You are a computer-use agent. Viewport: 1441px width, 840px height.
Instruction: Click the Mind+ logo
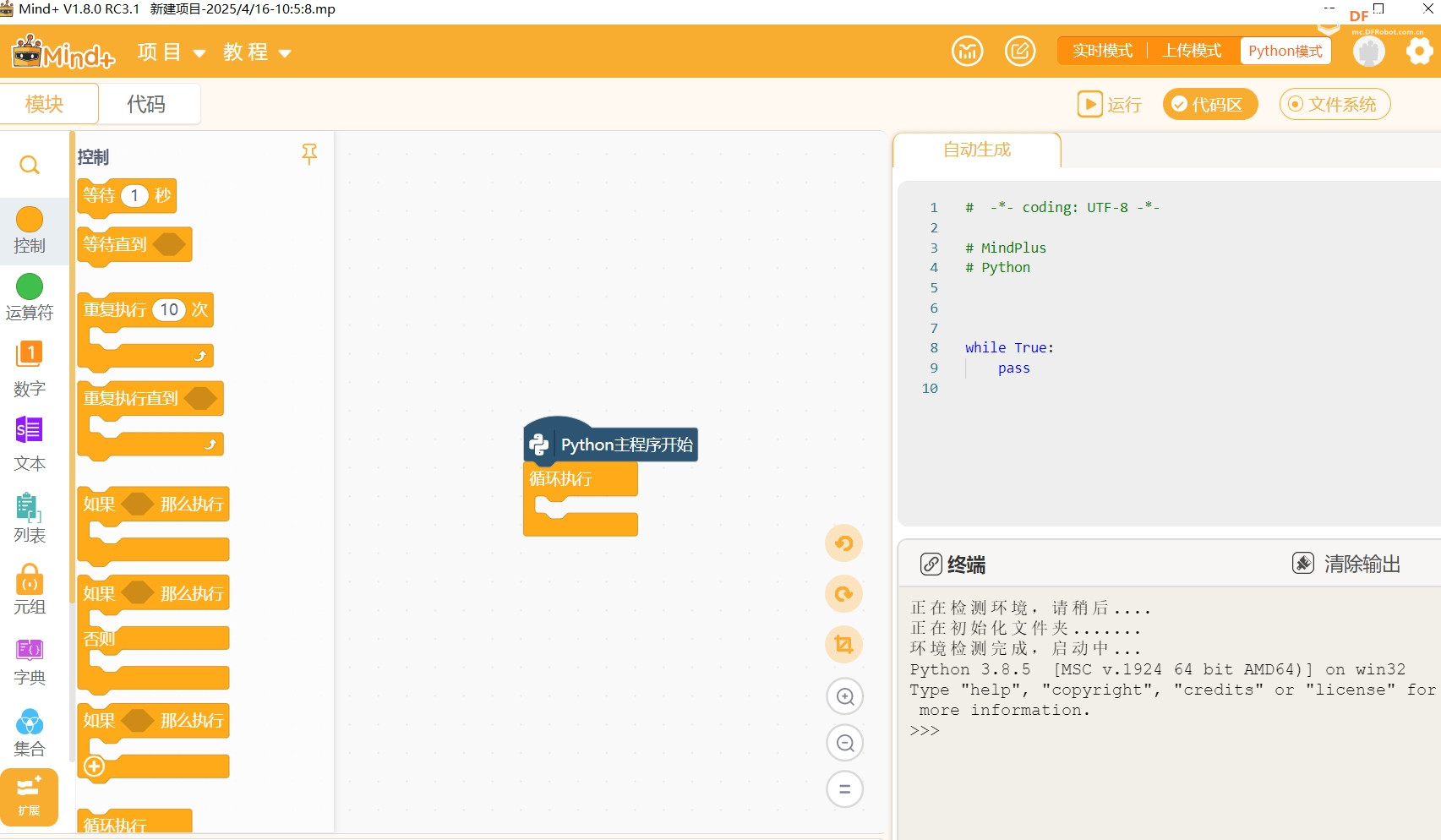coord(63,52)
